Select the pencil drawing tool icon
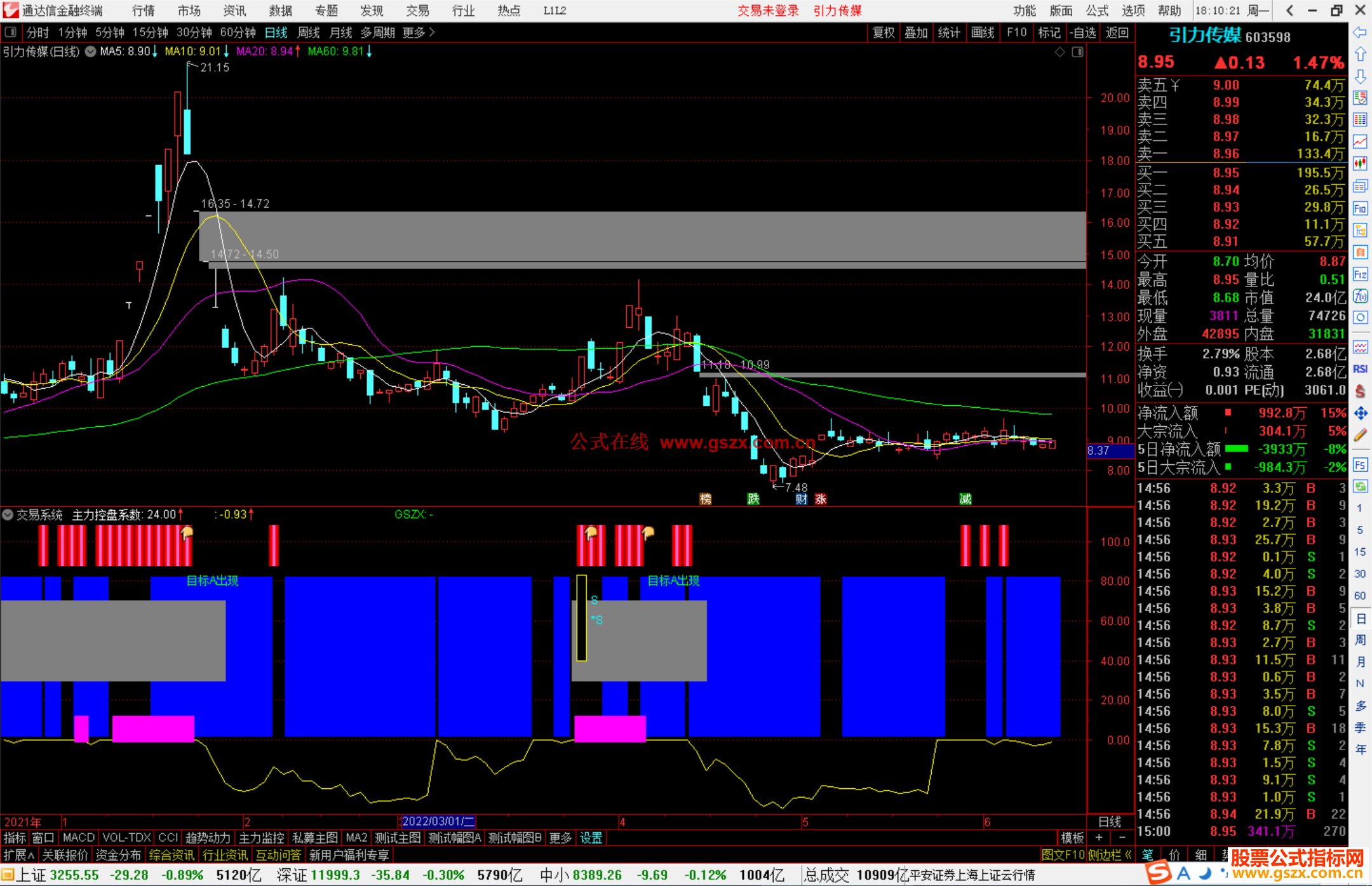This screenshot has width=1372, height=886. click(1360, 435)
